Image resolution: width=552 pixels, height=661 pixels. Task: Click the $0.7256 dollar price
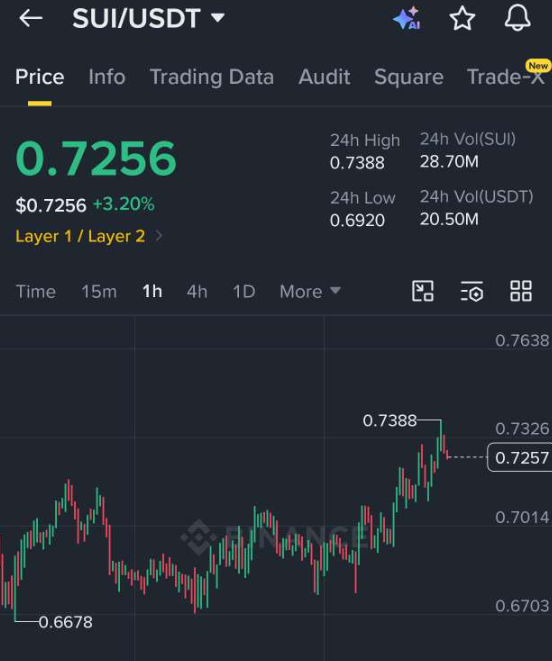(51, 205)
